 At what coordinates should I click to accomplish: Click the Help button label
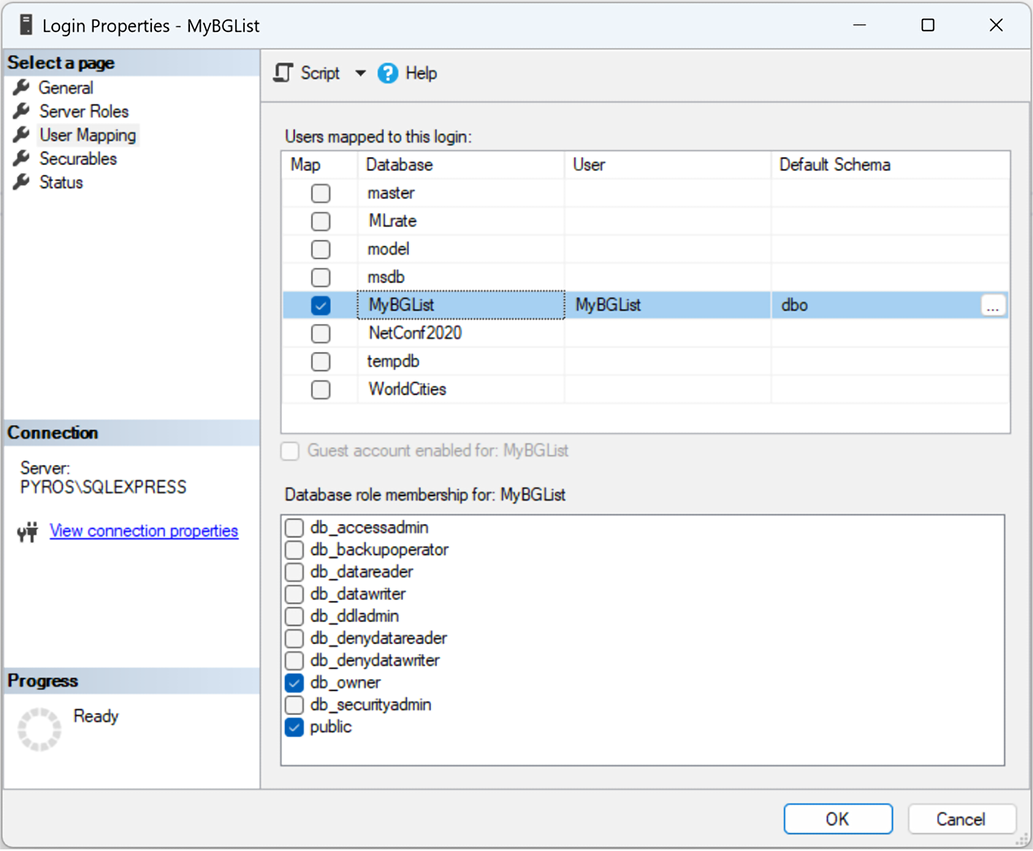(421, 73)
